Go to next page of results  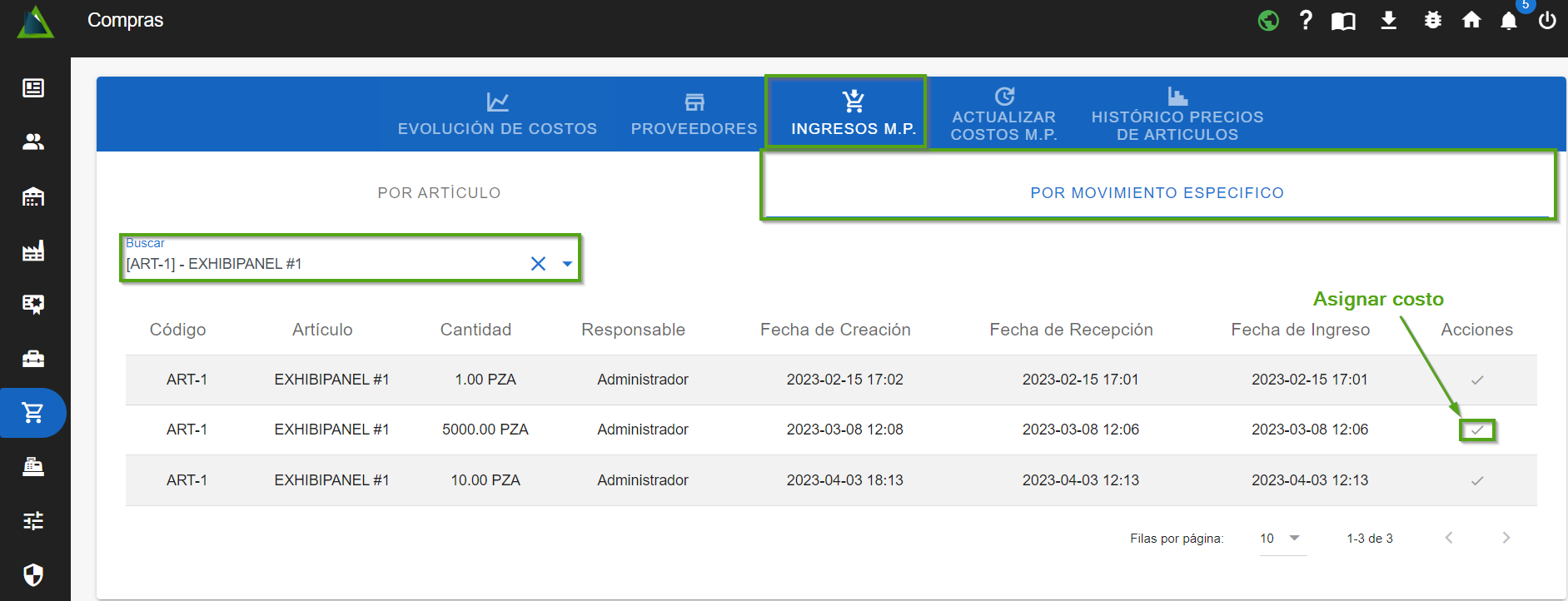click(1506, 538)
